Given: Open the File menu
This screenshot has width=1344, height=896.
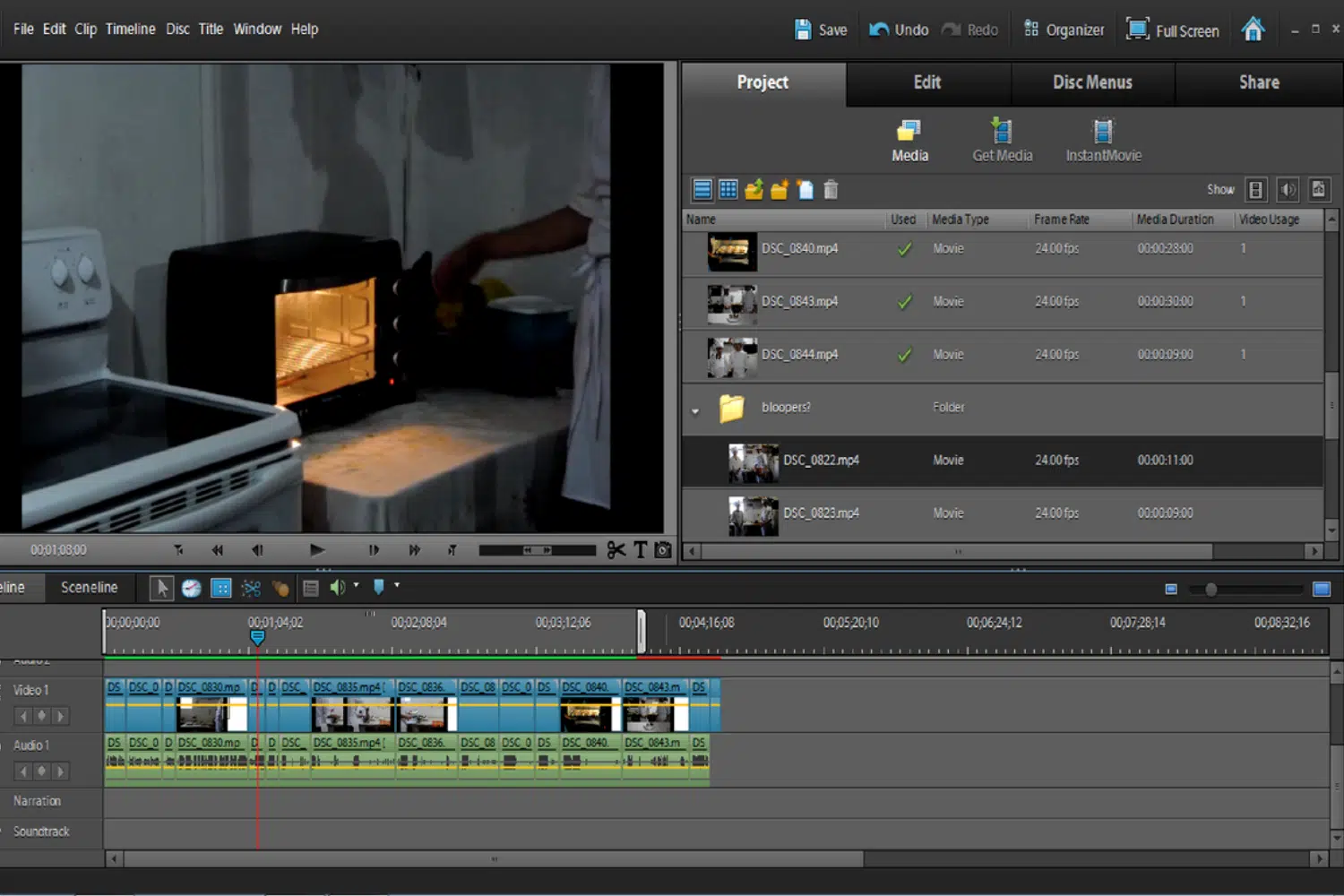Looking at the screenshot, I should point(23,29).
